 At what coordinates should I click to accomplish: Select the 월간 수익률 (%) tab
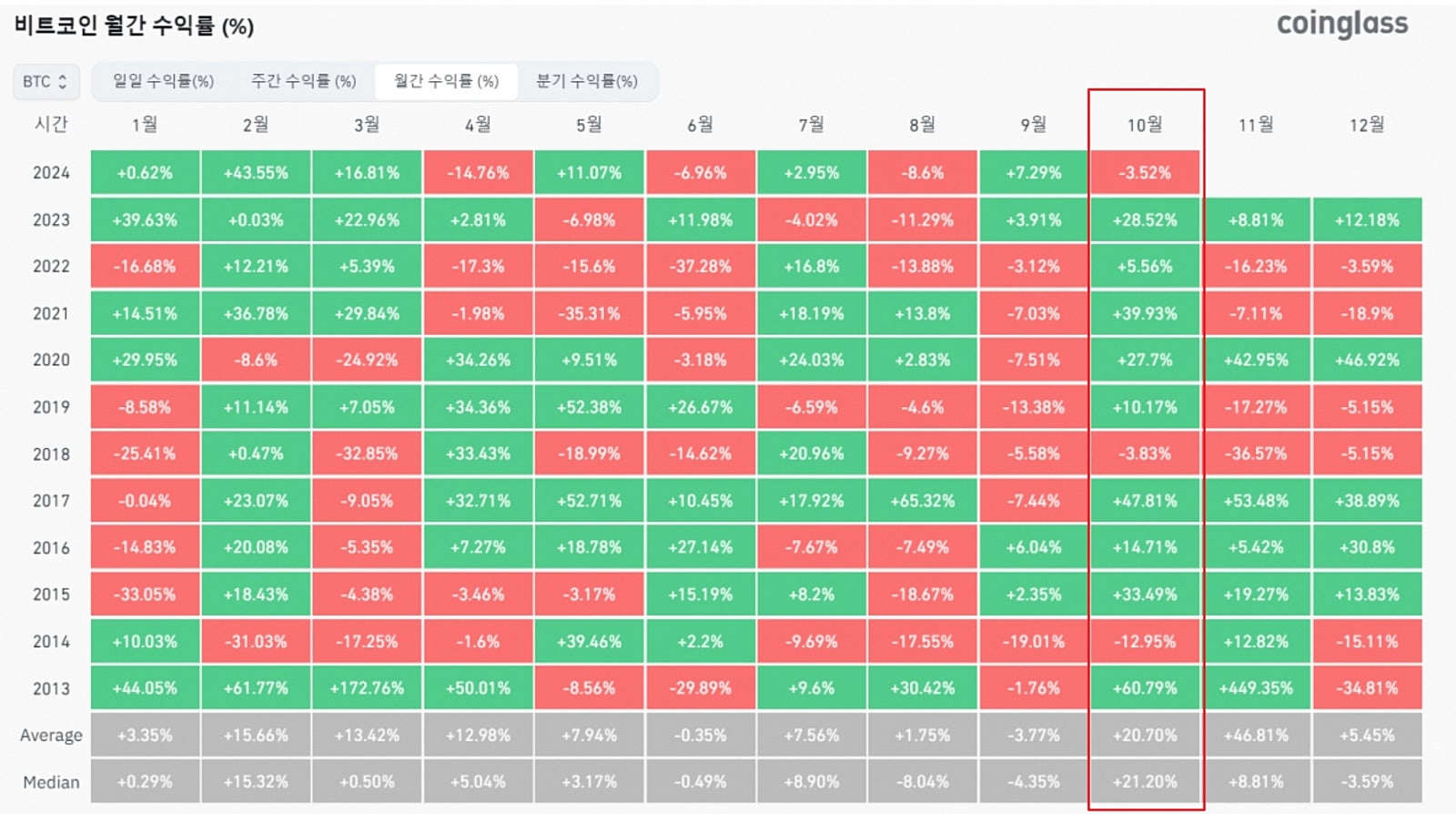tap(446, 81)
